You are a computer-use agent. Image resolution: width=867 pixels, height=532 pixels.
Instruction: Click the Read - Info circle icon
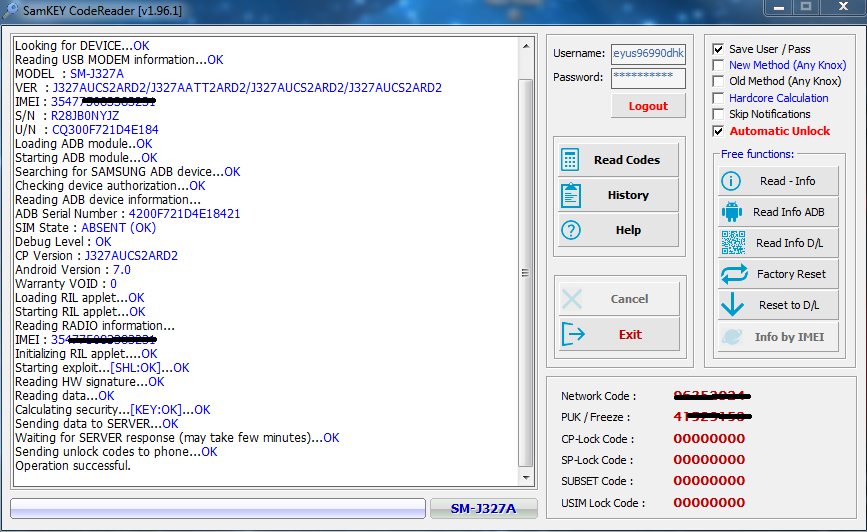point(731,181)
